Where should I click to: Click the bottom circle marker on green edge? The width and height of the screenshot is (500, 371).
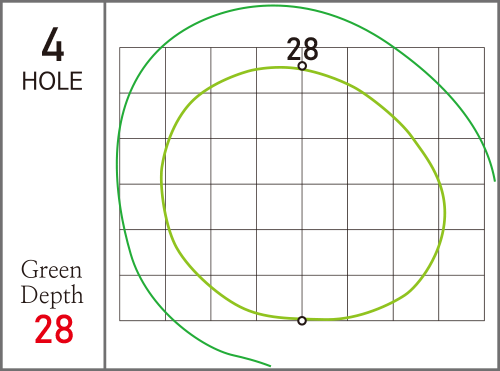(x=302, y=321)
